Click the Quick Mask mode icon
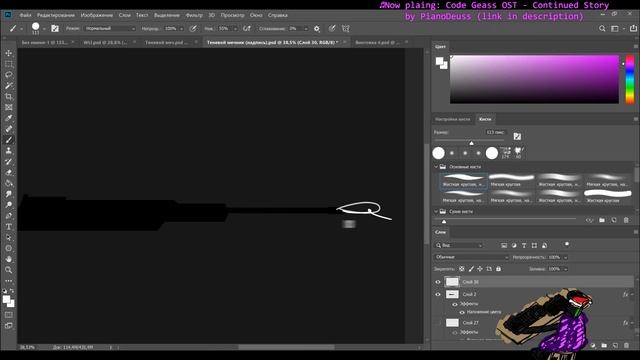Viewport: 640px width, 360px height. [9, 315]
